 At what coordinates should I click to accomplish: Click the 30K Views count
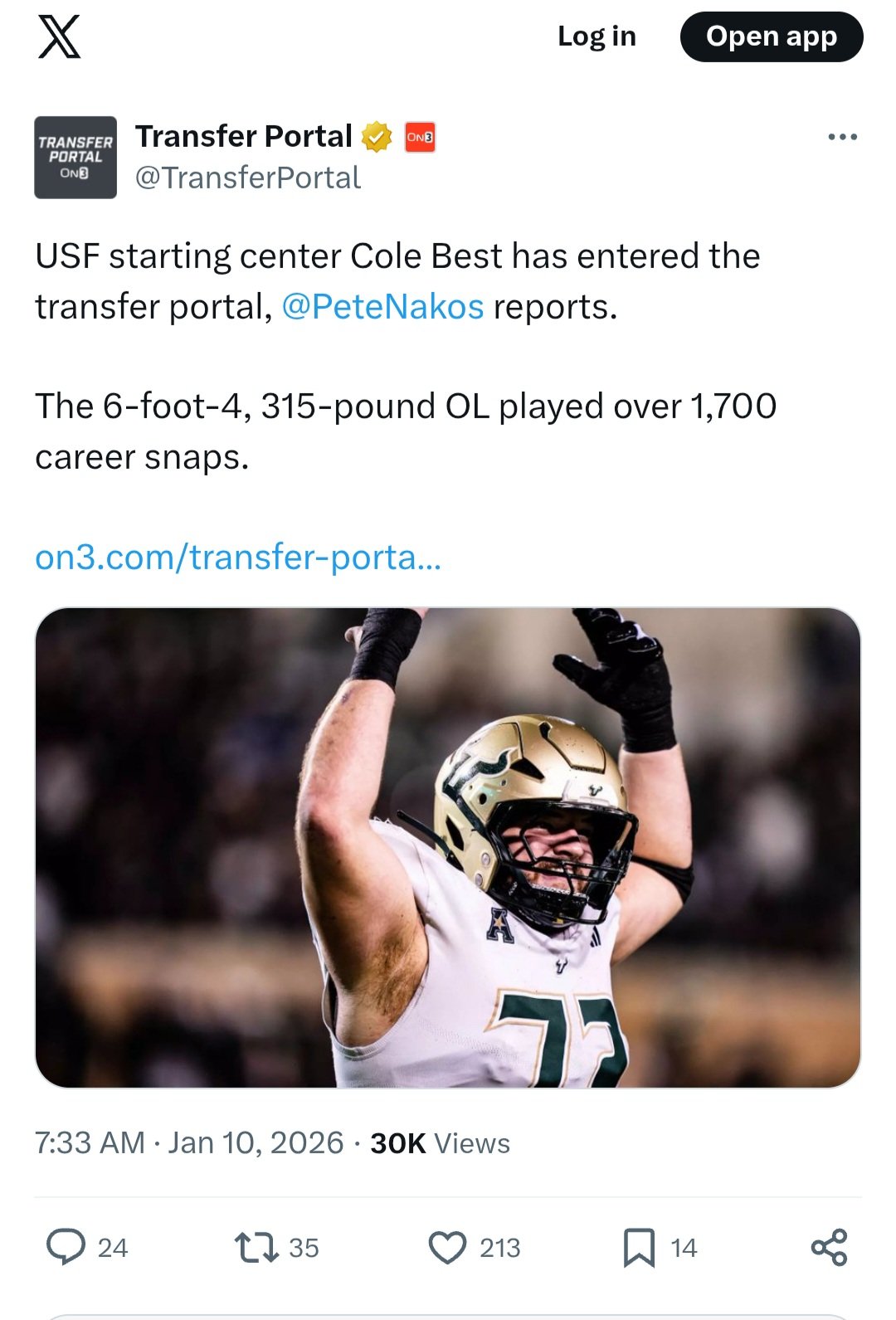pos(440,1143)
